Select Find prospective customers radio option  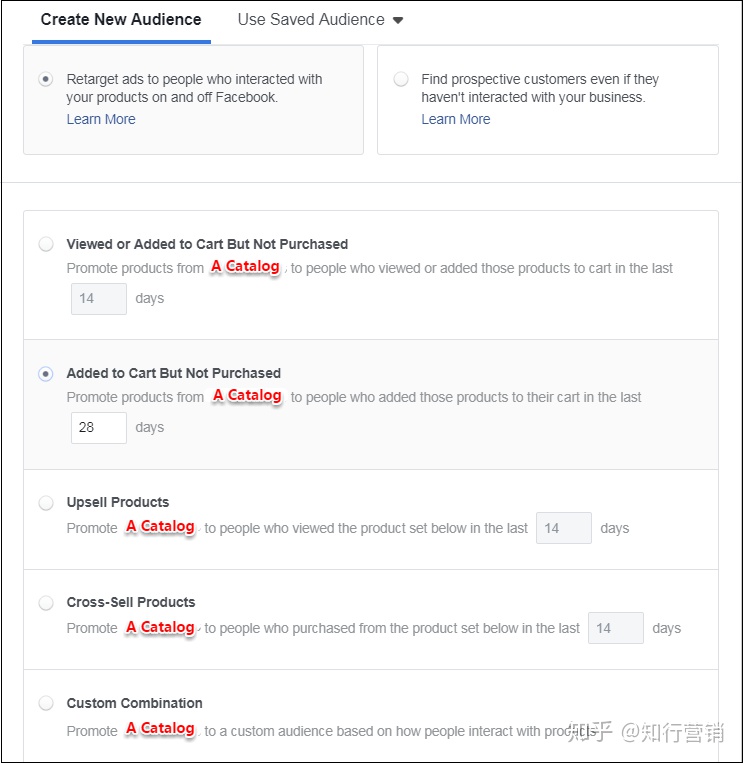[x=401, y=79]
